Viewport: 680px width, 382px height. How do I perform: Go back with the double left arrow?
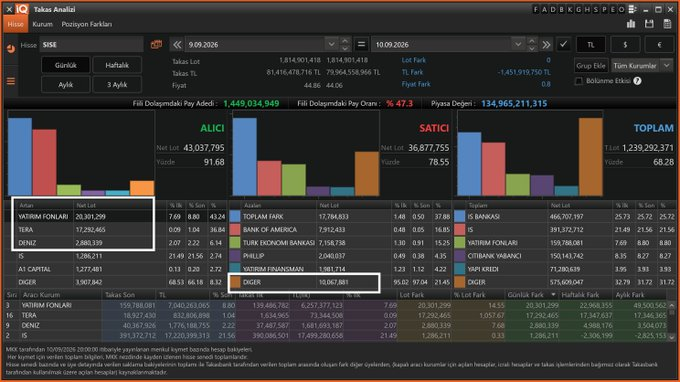177,44
